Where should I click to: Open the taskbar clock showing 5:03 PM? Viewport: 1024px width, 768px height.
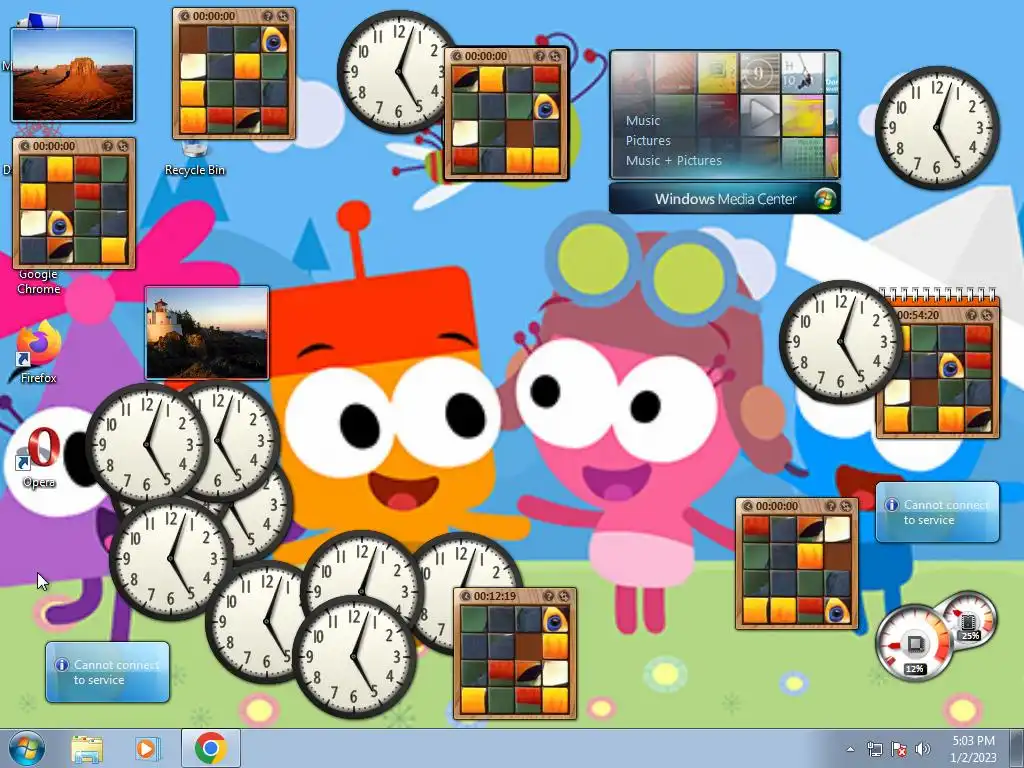[x=973, y=749]
